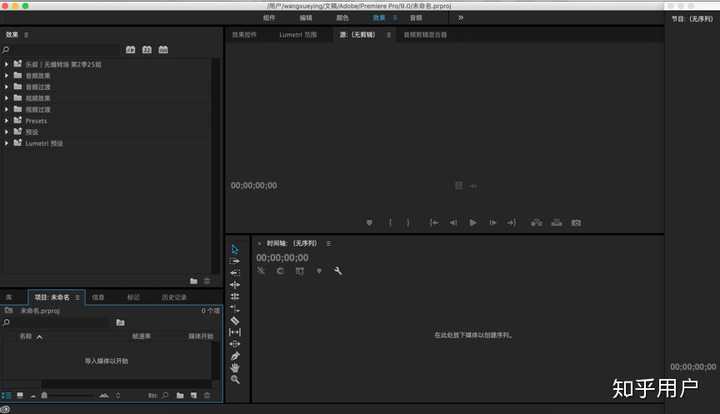Open timeline display settings wrench
This screenshot has width=720, height=414.
[x=338, y=271]
